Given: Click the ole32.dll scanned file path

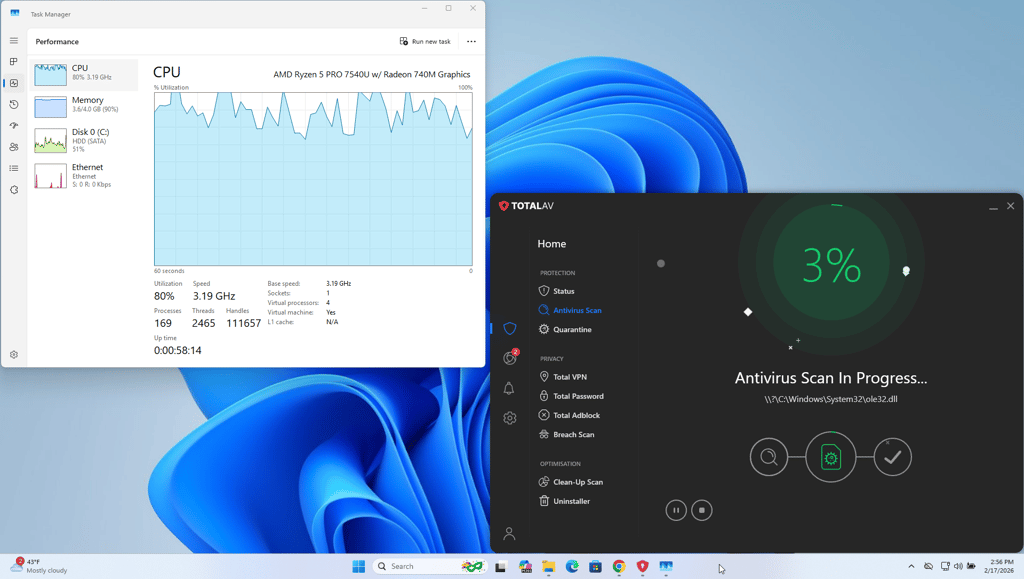Looking at the screenshot, I should tap(831, 399).
